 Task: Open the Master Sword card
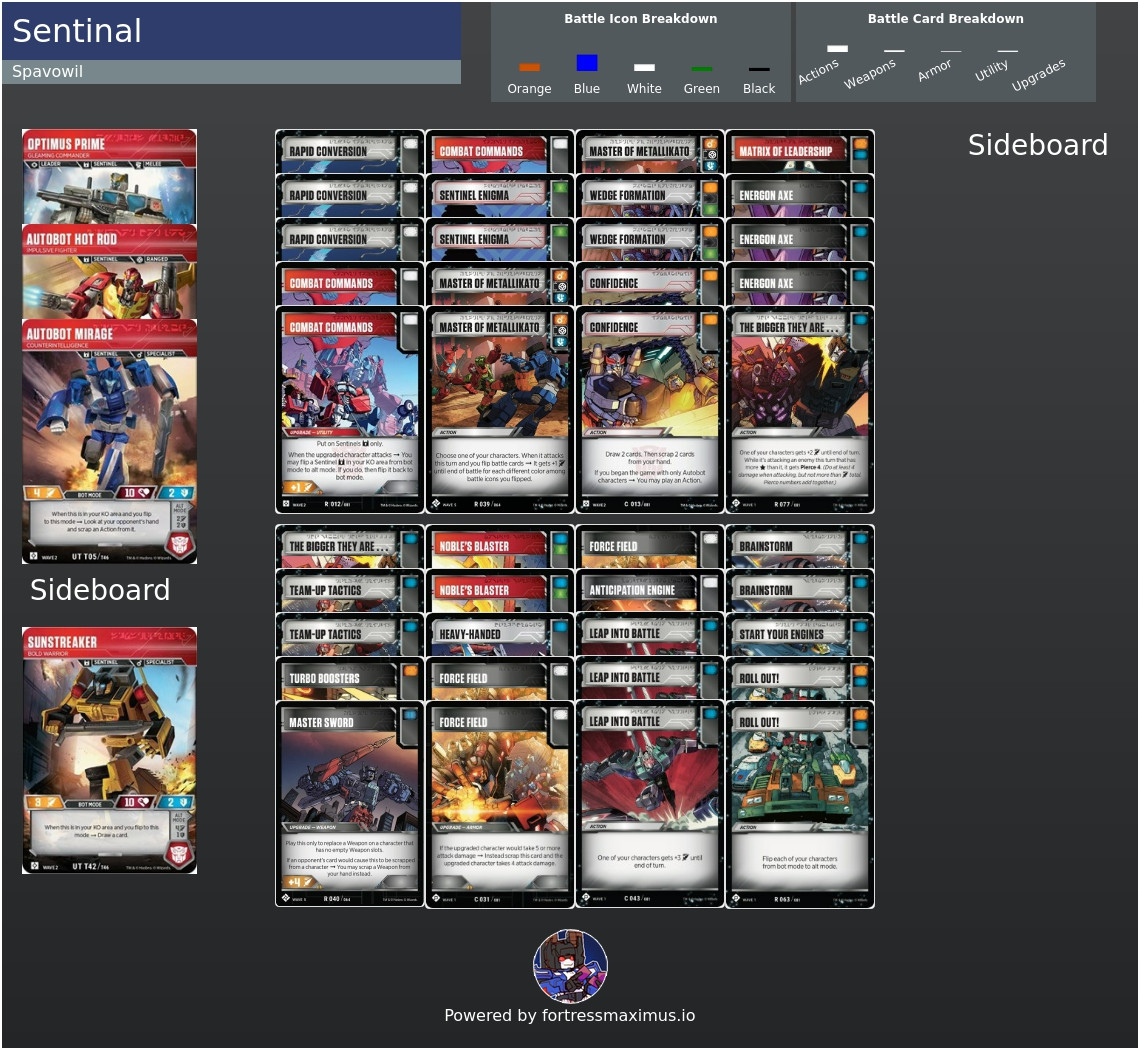coord(350,804)
